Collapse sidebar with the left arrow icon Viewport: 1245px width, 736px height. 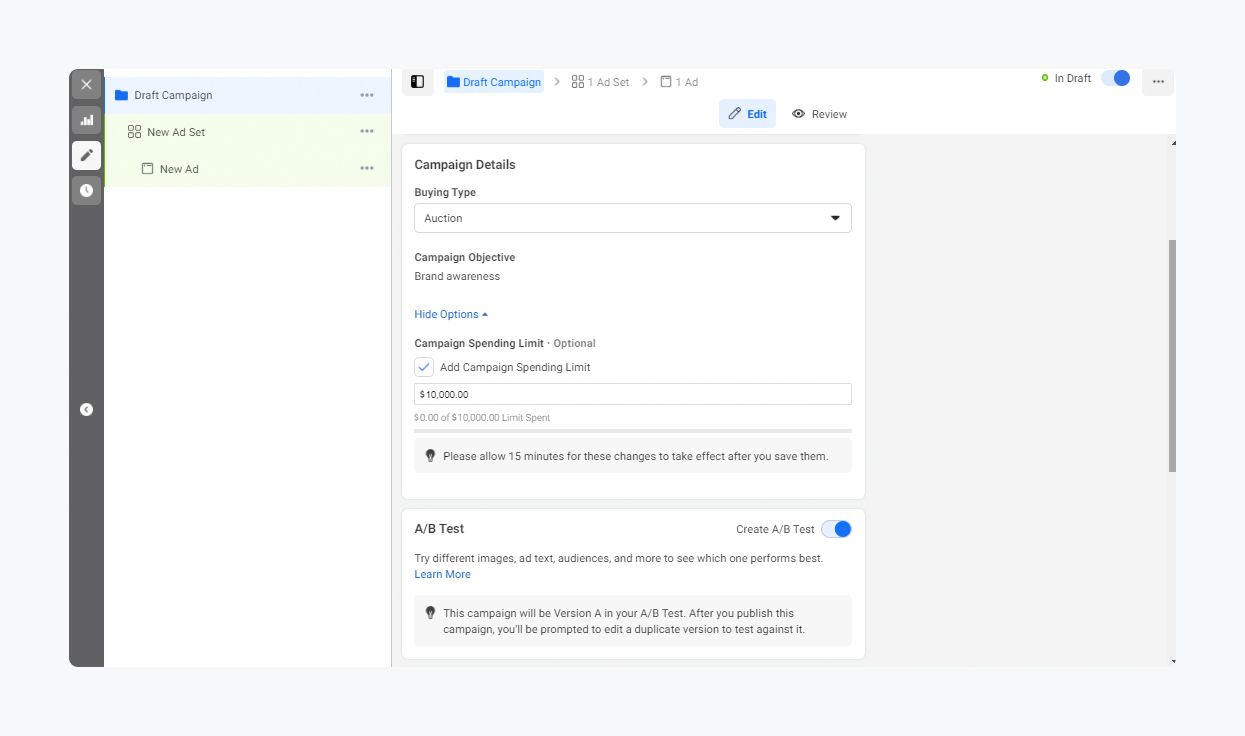click(86, 409)
